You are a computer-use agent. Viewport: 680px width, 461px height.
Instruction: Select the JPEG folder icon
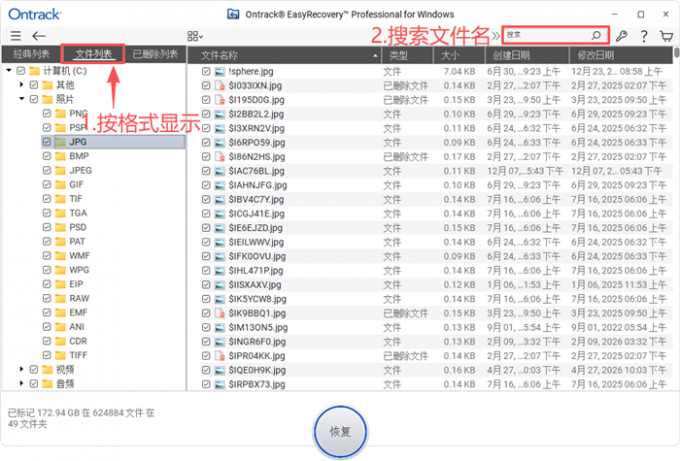[60, 170]
